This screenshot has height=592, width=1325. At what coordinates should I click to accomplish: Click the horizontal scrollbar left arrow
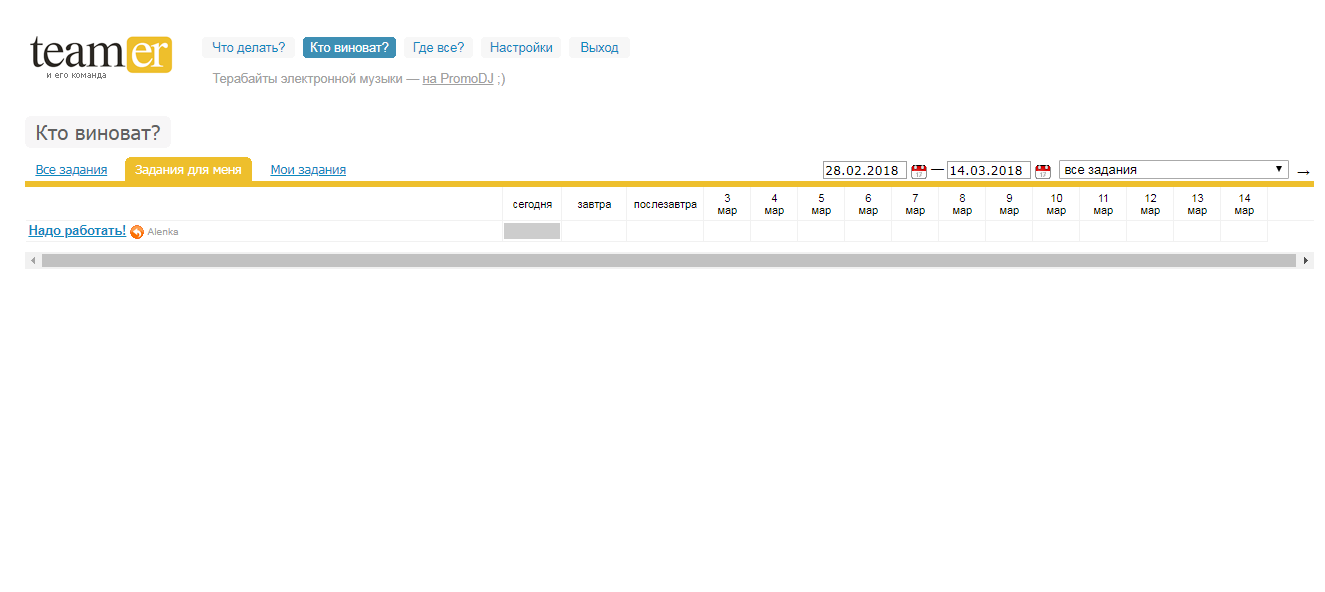(33, 260)
